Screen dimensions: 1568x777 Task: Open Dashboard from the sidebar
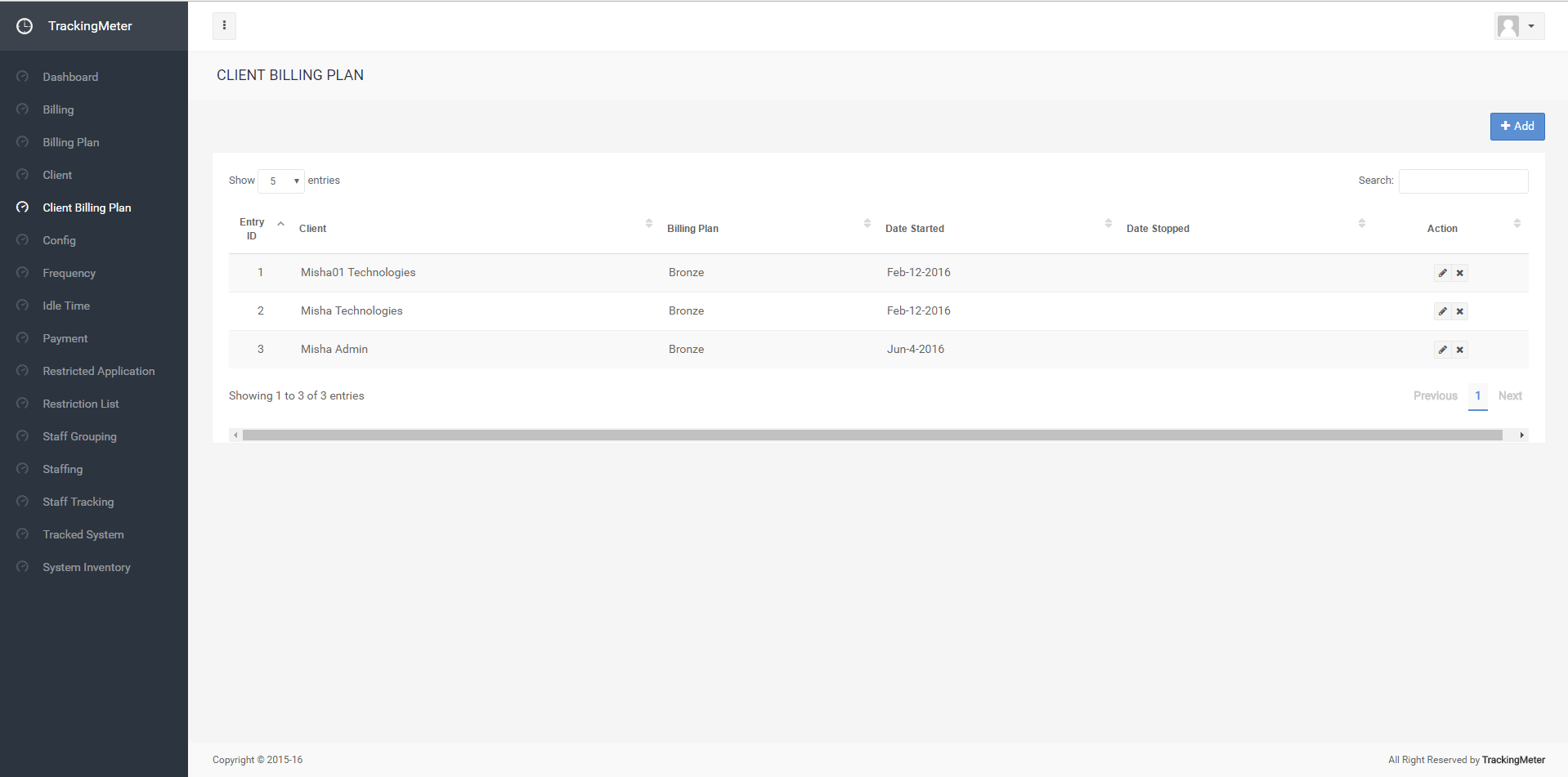(x=70, y=77)
